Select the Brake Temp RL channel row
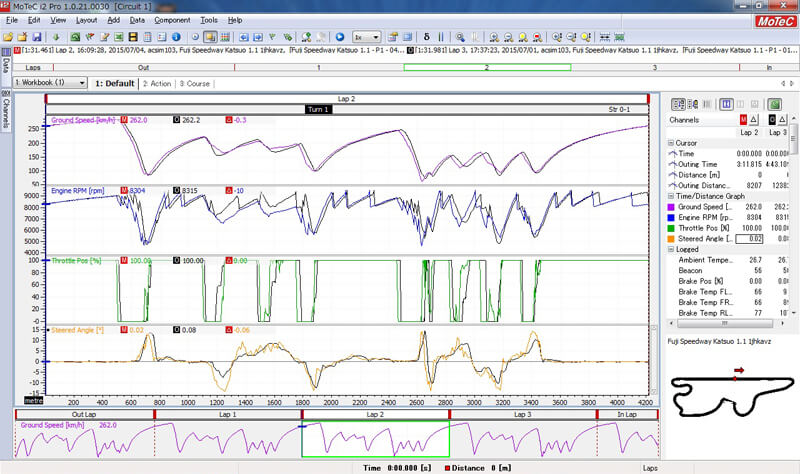 pyautogui.click(x=728, y=313)
